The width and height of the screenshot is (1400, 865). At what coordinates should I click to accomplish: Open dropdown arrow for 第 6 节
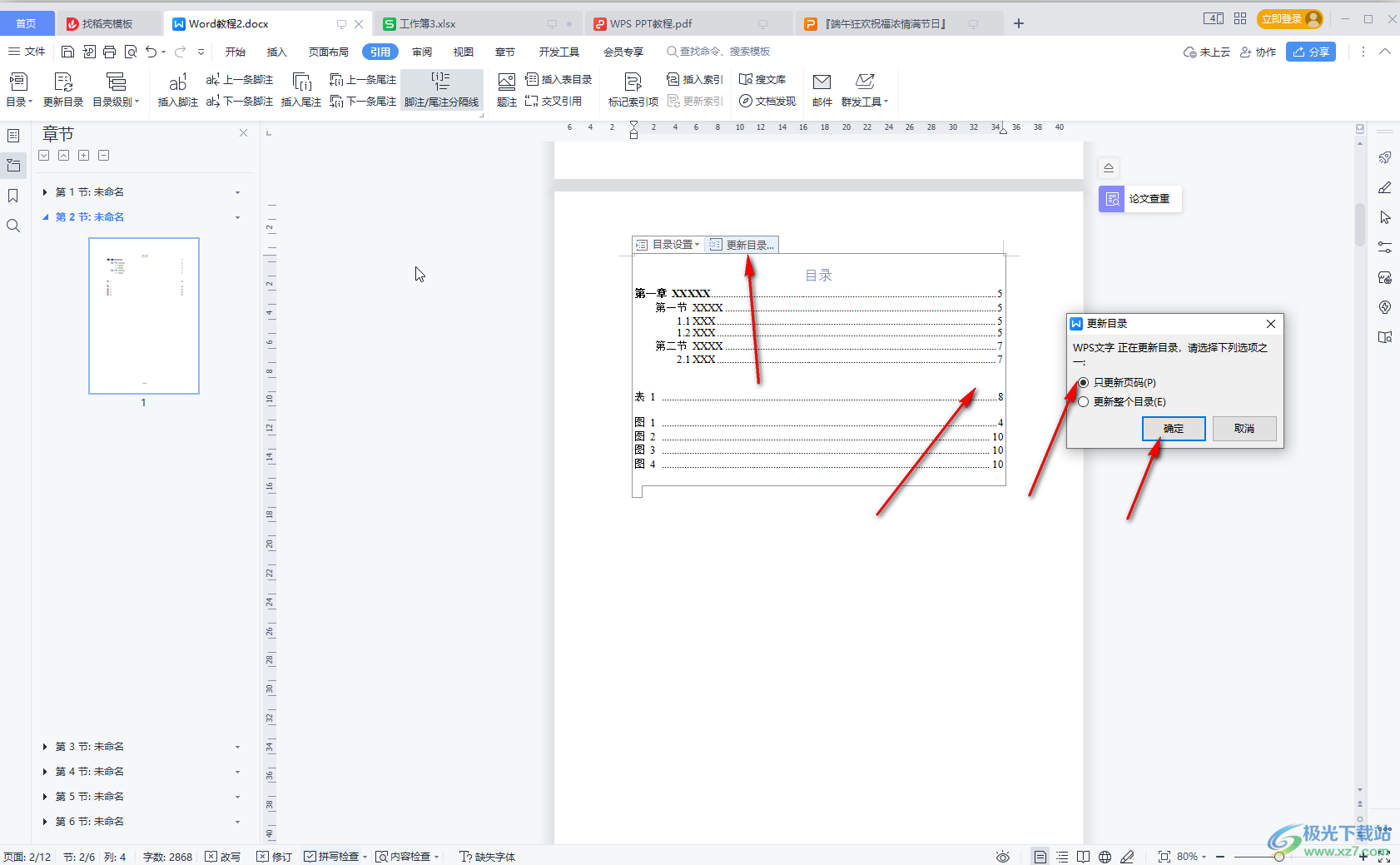[237, 822]
